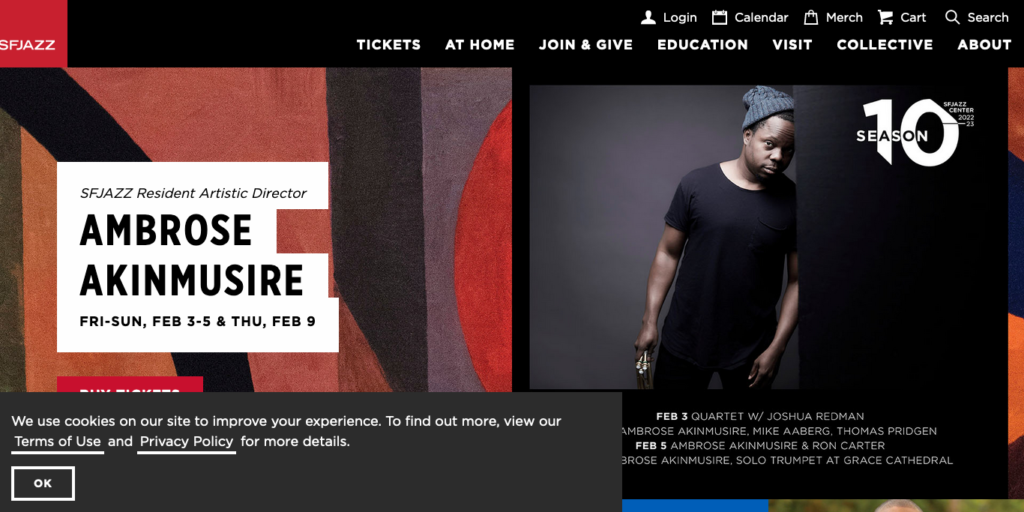Open the Calendar icon
Viewport: 1024px width, 512px height.
719,17
